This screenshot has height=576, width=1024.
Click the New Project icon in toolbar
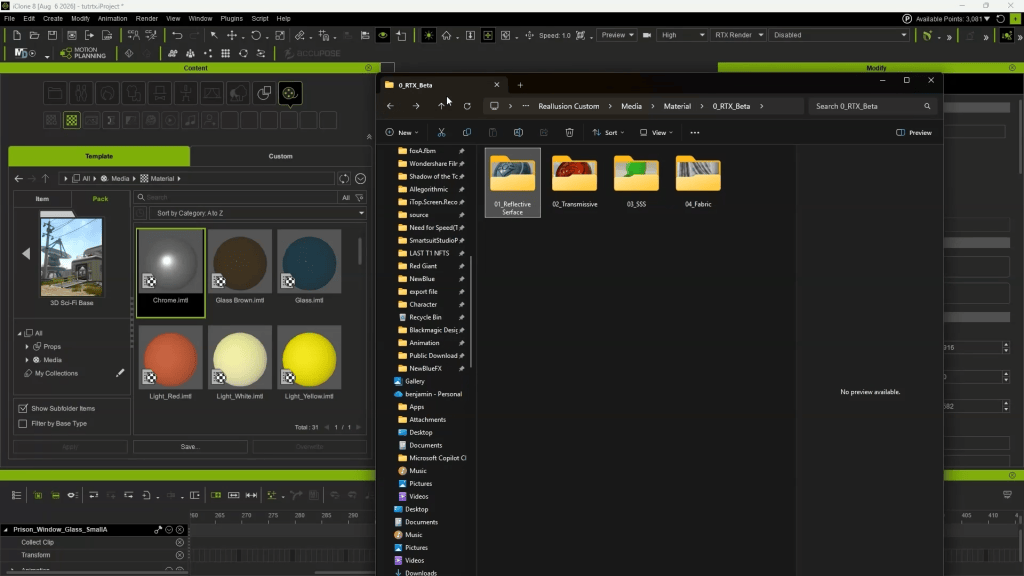coord(17,35)
